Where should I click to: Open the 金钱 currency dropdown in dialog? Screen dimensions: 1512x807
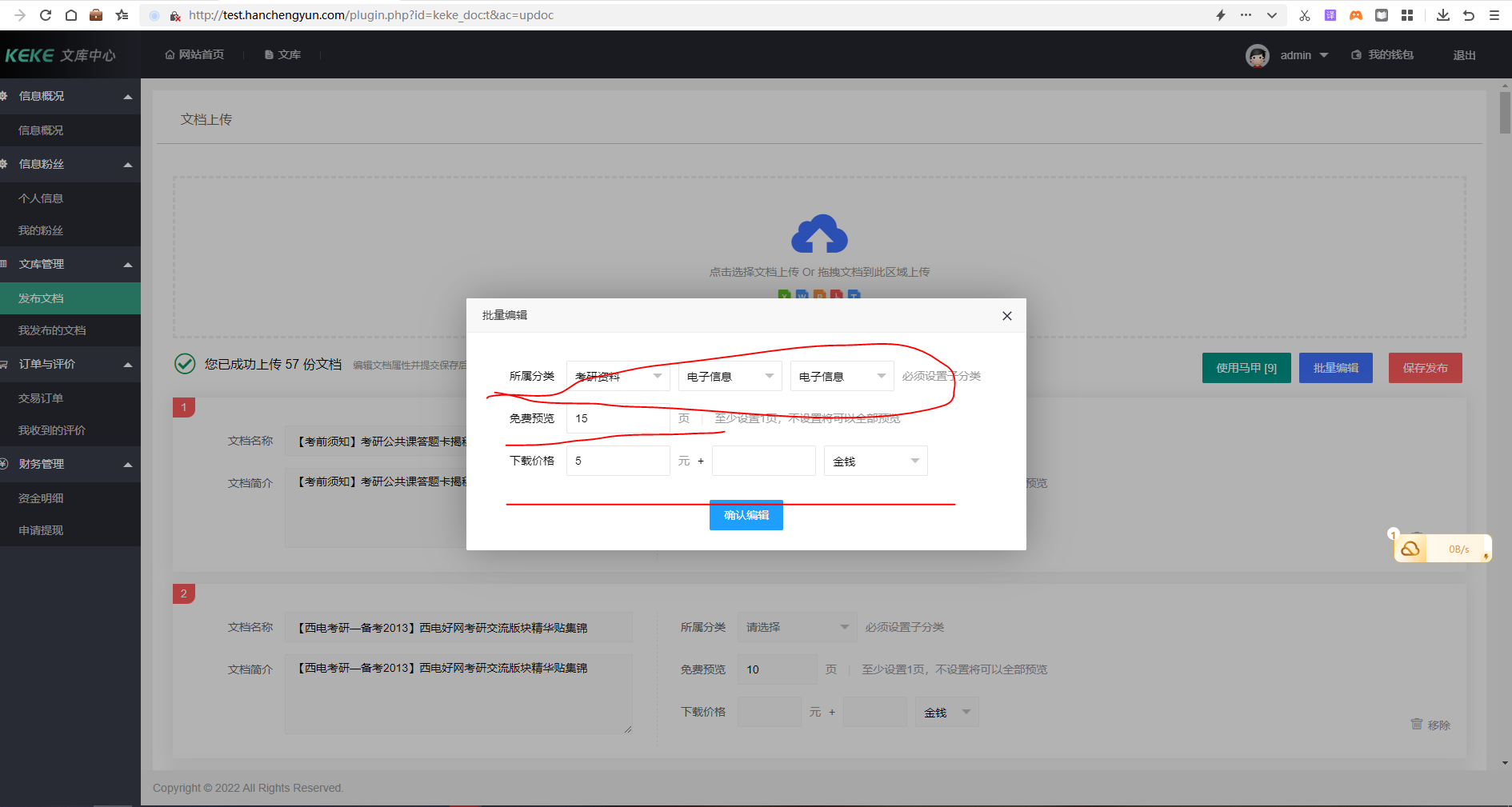point(875,461)
